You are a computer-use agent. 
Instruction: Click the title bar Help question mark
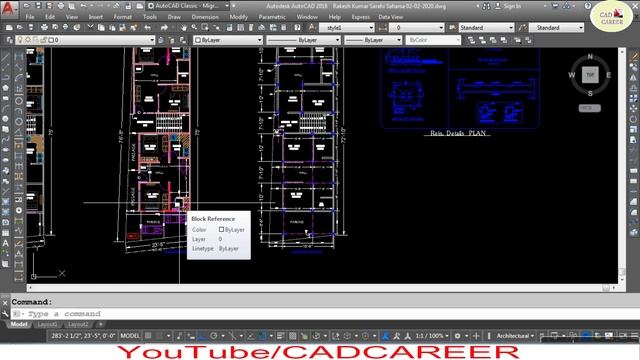point(587,6)
